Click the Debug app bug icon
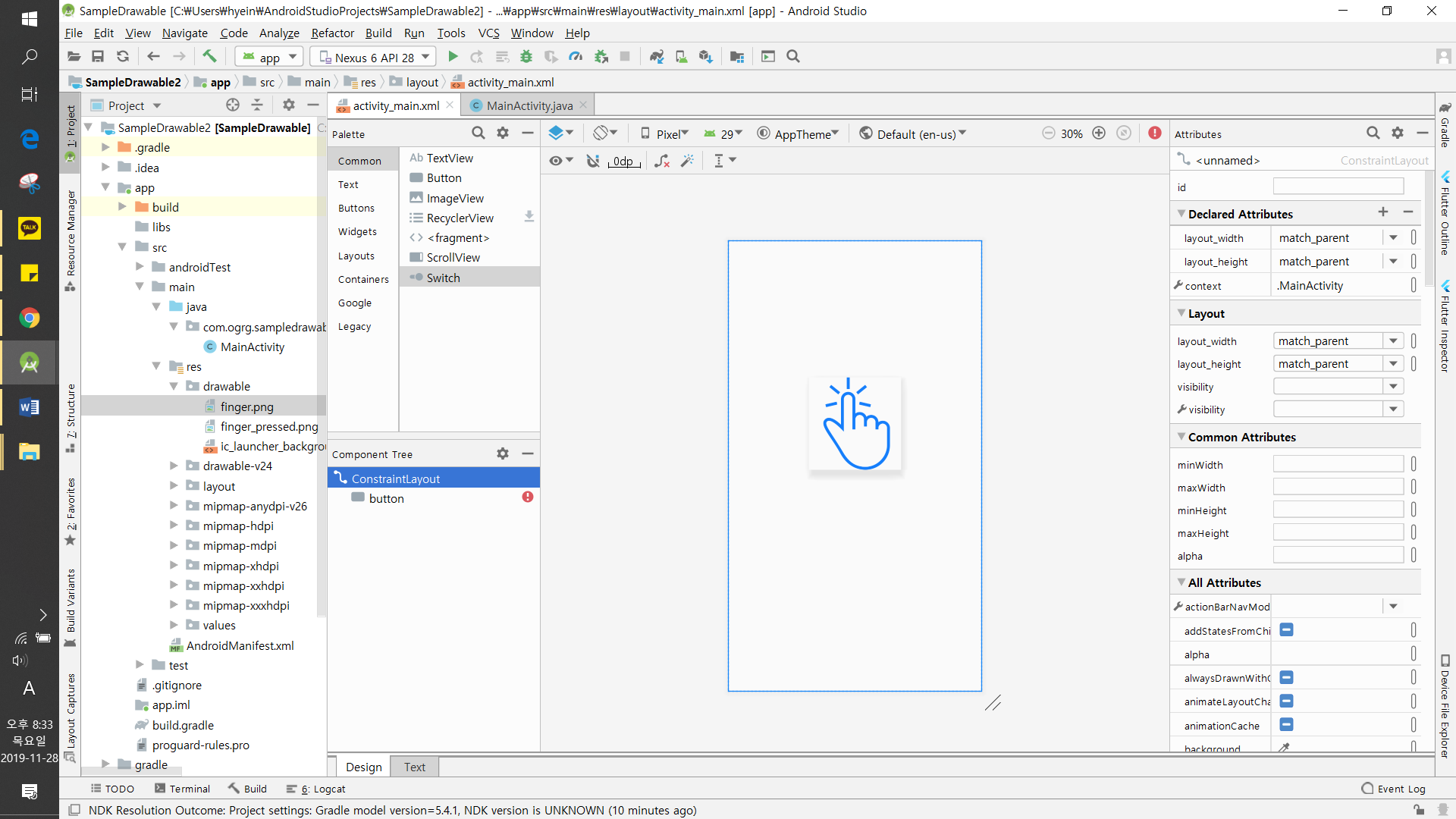This screenshot has width=1456, height=819. (526, 57)
